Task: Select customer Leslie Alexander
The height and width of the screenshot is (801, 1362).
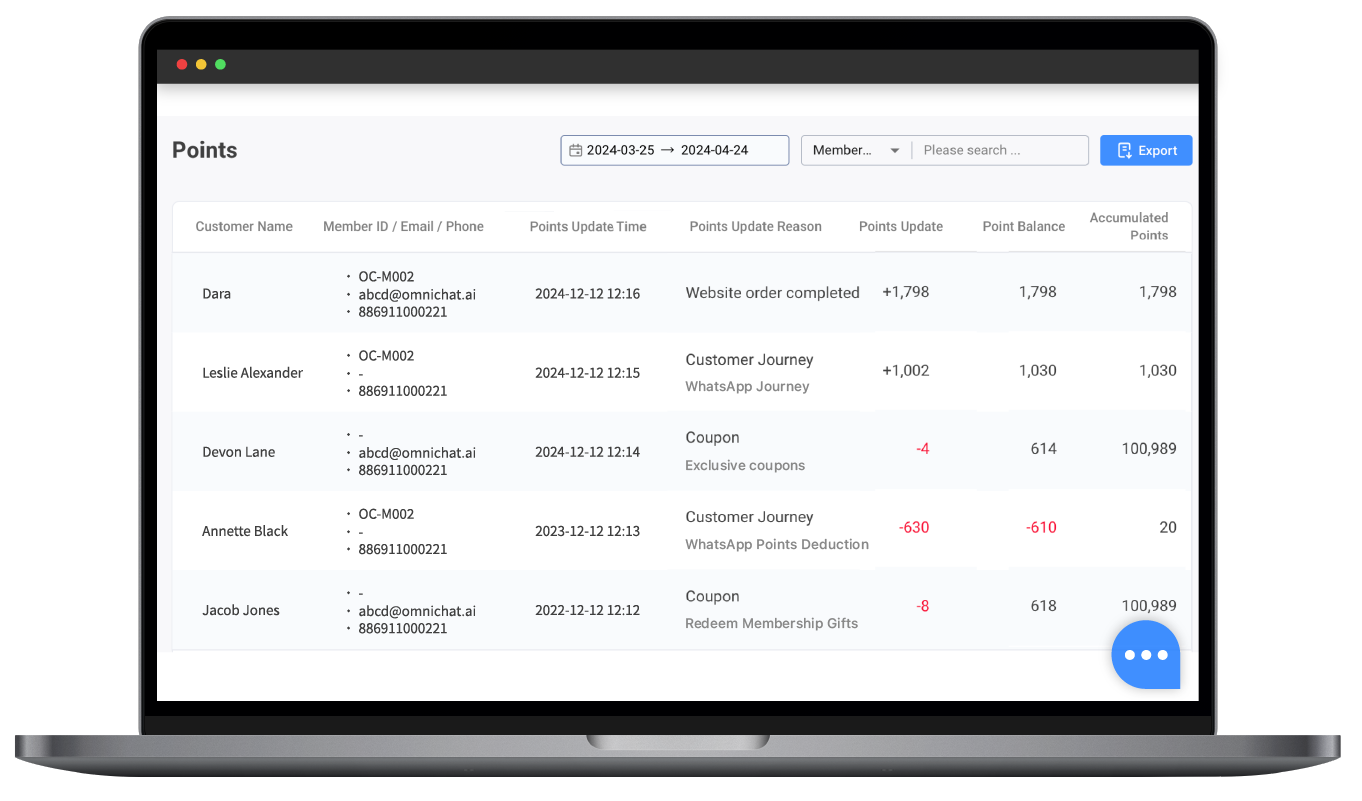Action: tap(252, 373)
